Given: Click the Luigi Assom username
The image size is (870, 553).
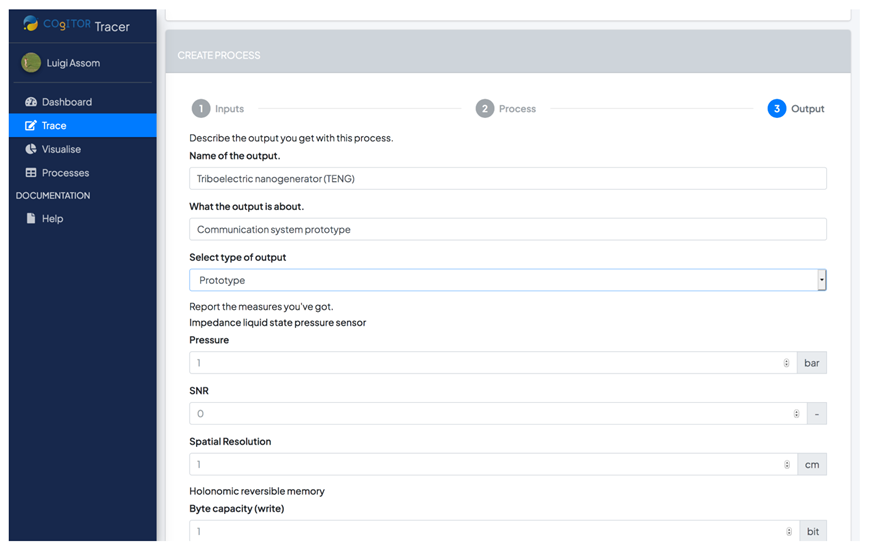Looking at the screenshot, I should click(x=73, y=63).
